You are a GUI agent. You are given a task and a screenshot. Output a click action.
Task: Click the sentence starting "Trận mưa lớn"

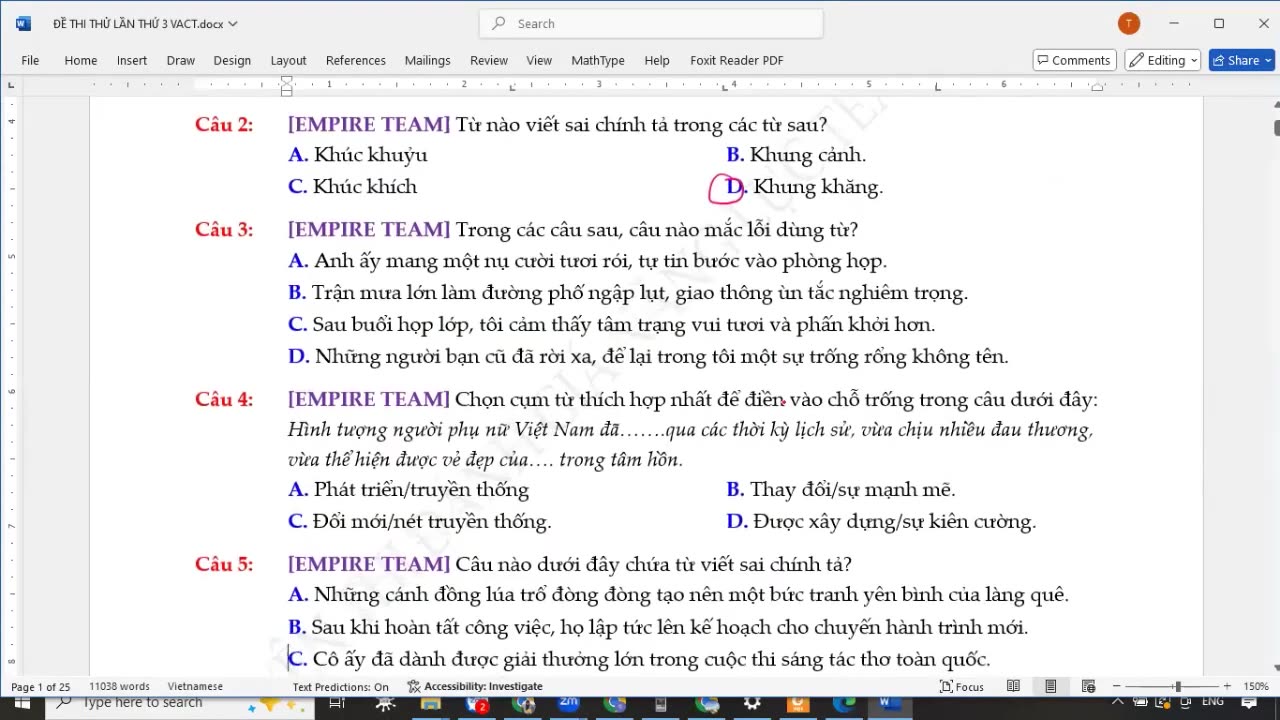click(640, 294)
